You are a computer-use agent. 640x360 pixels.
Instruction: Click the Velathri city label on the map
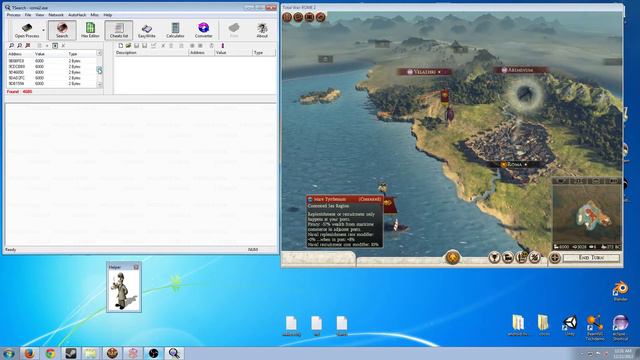[x=424, y=72]
